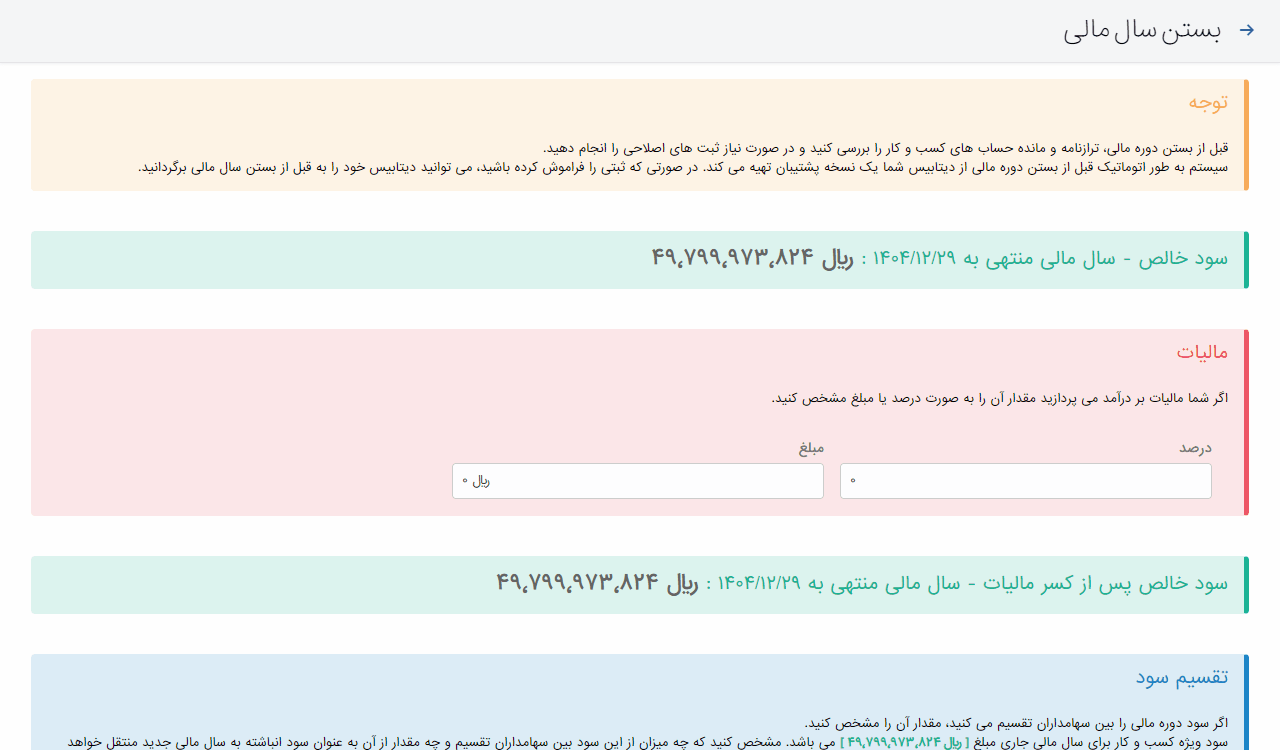
Task: Focus the مبلغ tax amount input
Action: tap(637, 481)
